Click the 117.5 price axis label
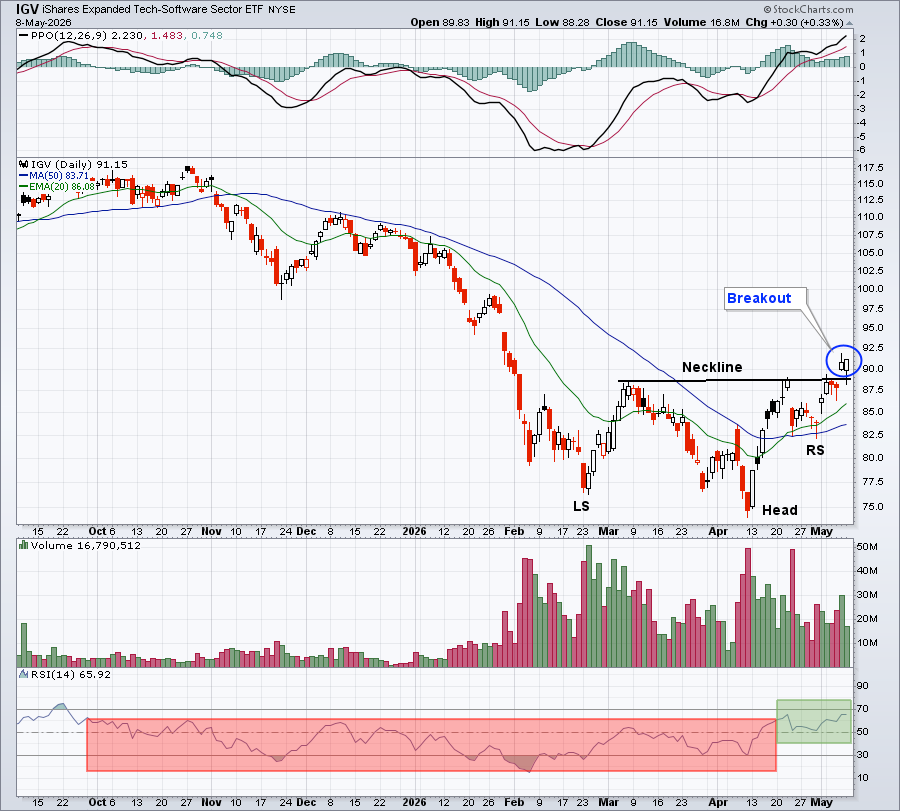 871,168
